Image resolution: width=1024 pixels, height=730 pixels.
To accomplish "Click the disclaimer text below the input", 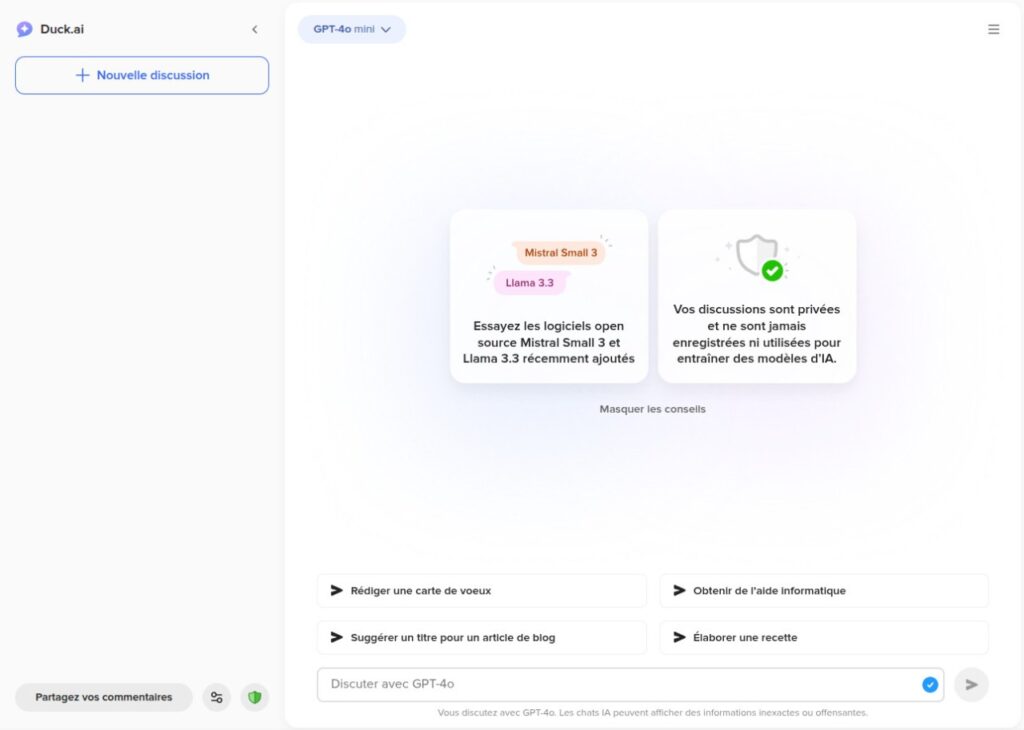I will (x=652, y=712).
